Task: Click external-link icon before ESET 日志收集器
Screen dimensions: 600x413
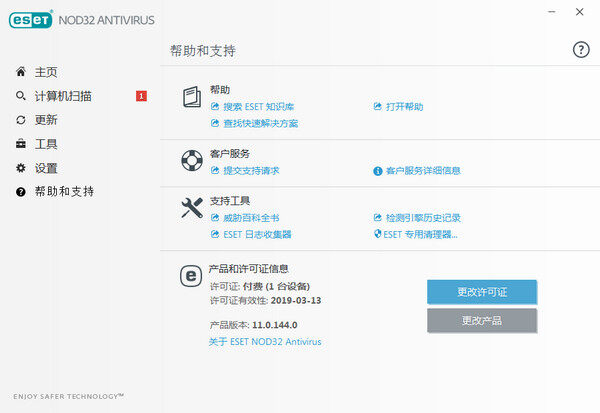Action: click(215, 234)
